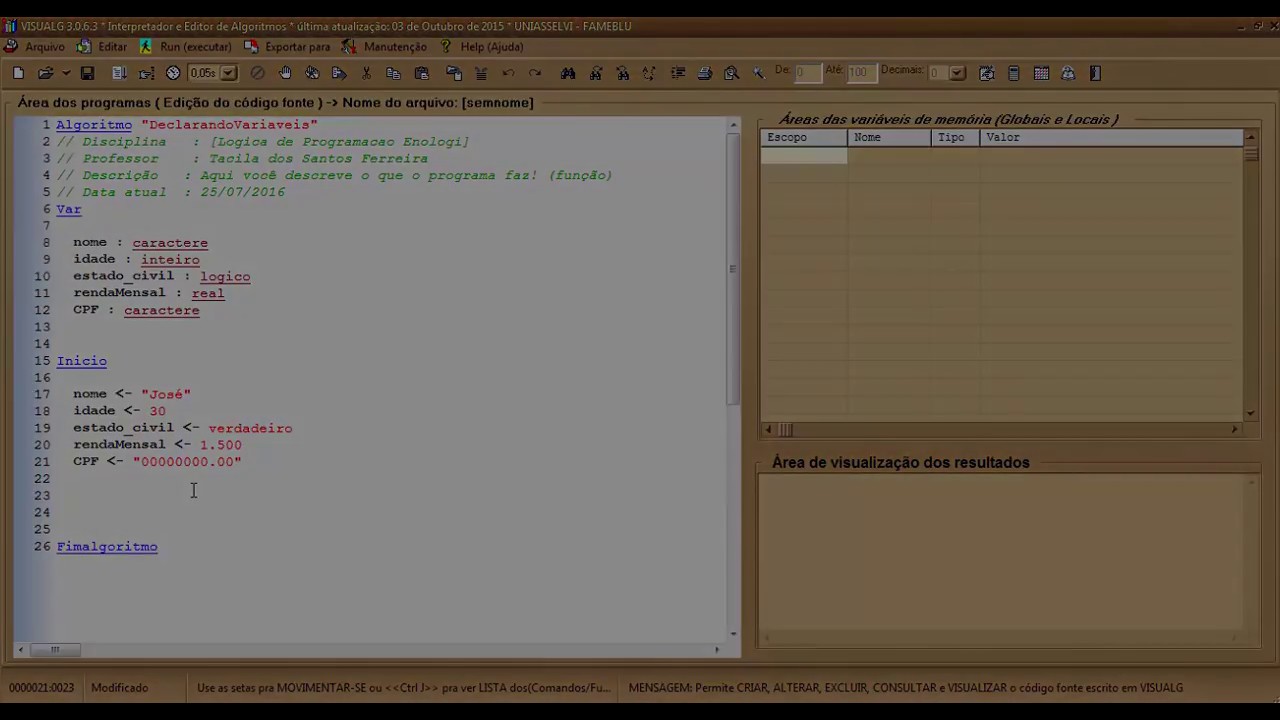Click the variables table horizontal scrollbar
Viewport: 1280px width, 720px height.
tap(1000, 429)
